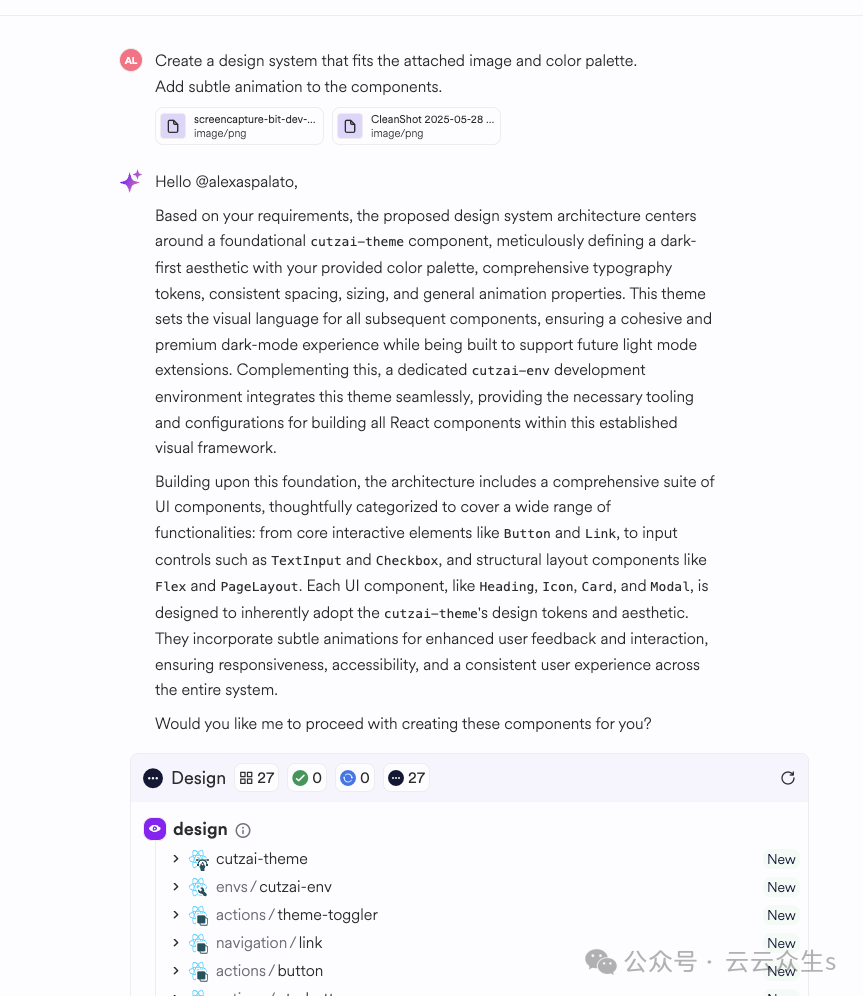863x996 pixels.
Task: Click the green check status count badge
Action: [307, 778]
